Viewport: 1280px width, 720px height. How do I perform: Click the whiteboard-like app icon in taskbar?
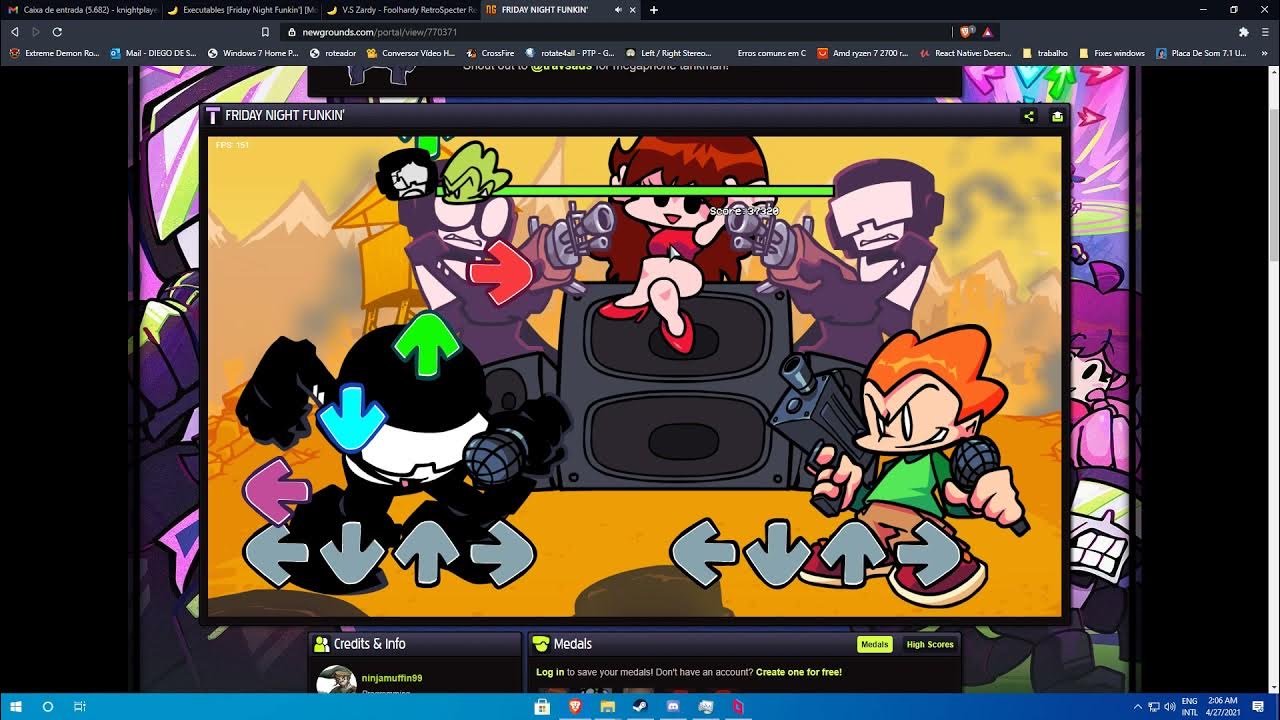[705, 706]
